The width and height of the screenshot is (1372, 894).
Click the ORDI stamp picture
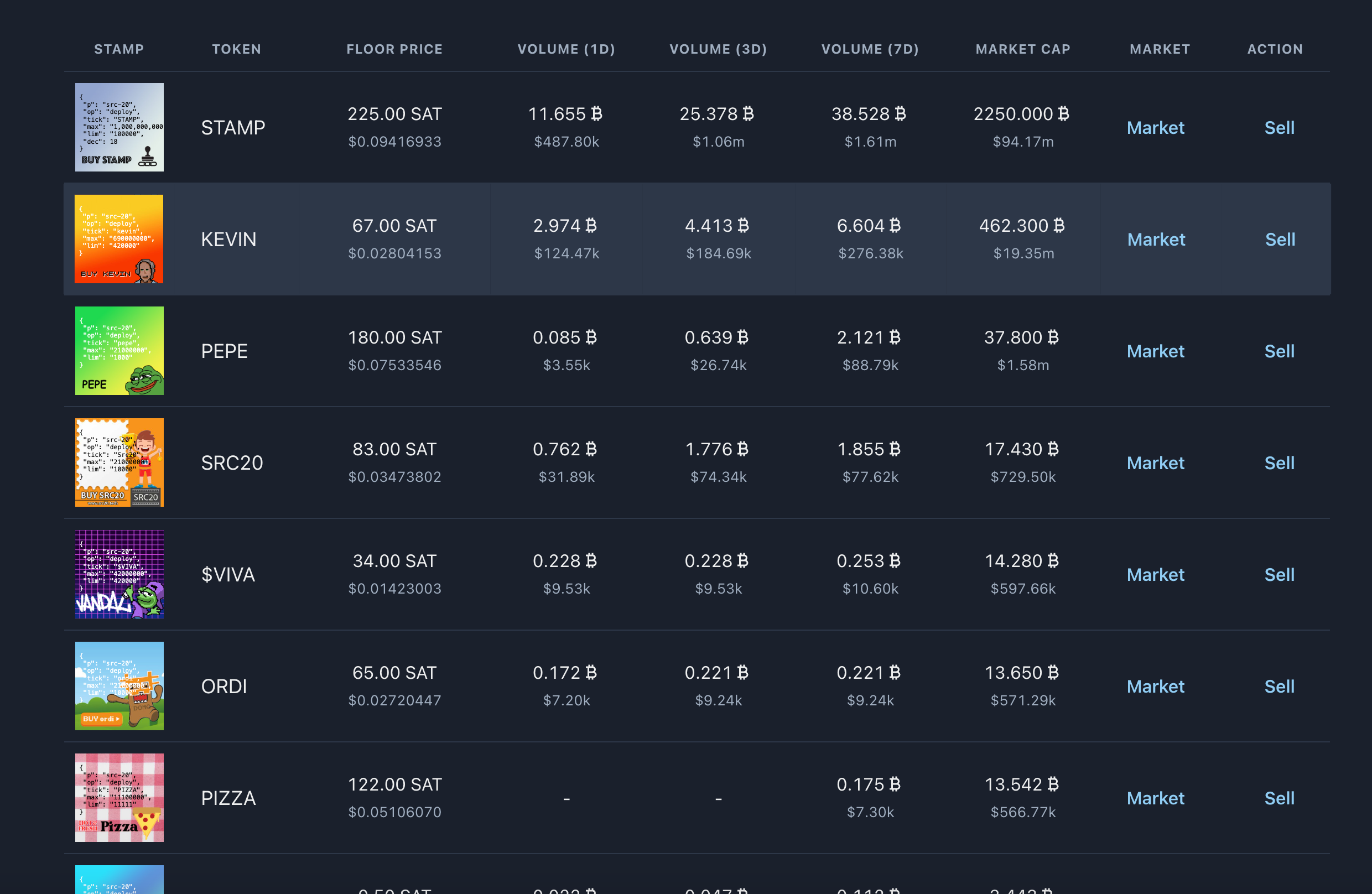point(119,687)
